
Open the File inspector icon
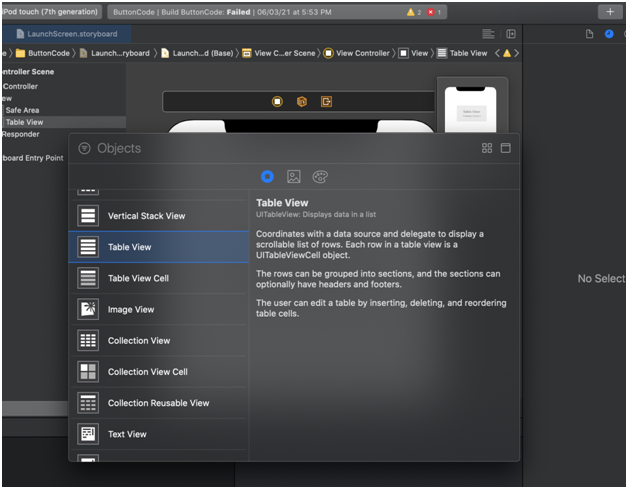click(589, 34)
